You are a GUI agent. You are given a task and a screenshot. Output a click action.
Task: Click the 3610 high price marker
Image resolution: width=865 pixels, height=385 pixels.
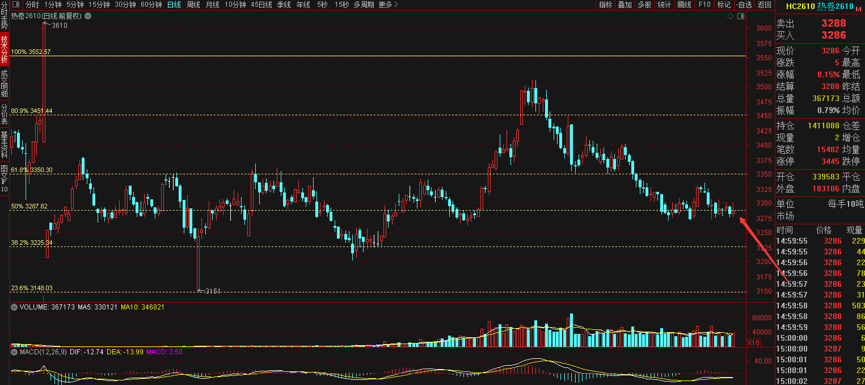[x=59, y=25]
